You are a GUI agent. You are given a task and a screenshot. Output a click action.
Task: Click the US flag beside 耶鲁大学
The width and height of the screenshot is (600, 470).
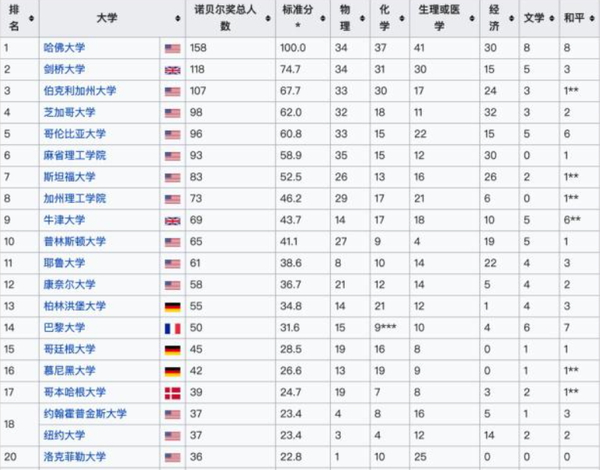click(x=173, y=264)
